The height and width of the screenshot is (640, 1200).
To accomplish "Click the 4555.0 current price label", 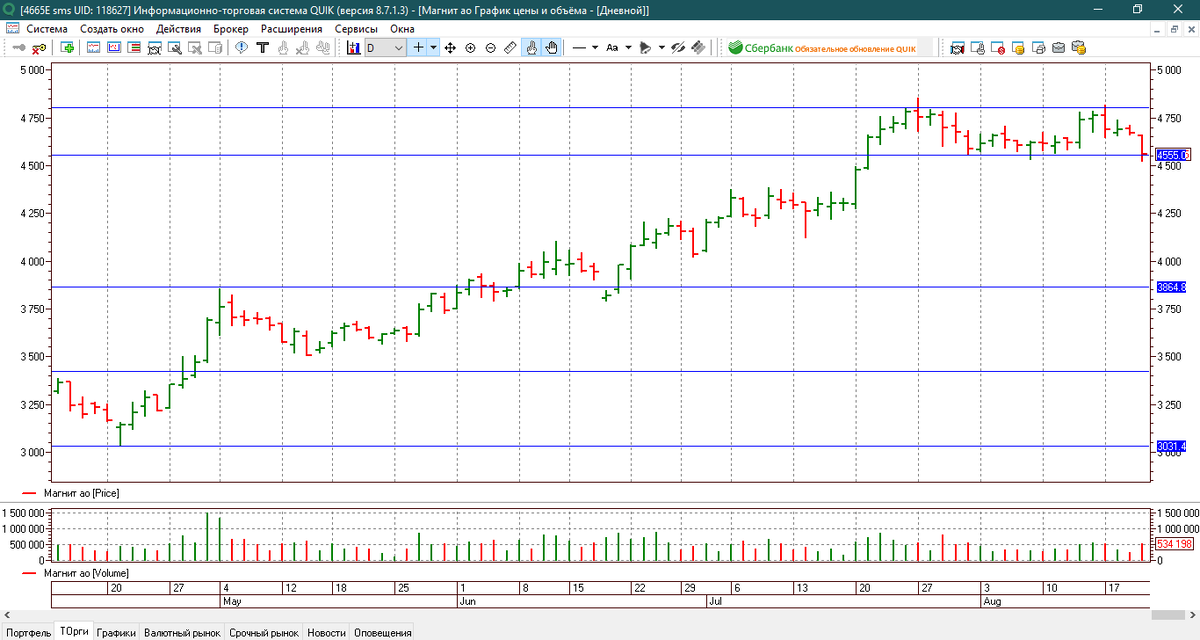I will pos(1172,155).
